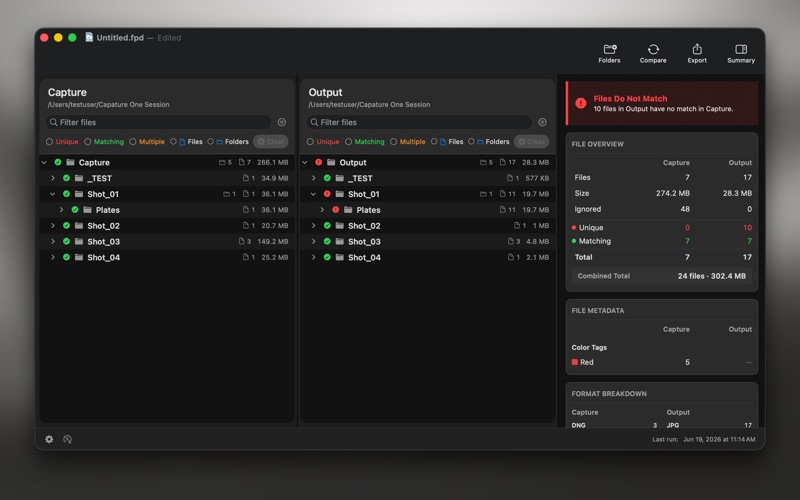Click folder icon of Output Shot_03 row
Image resolution: width=800 pixels, height=500 pixels.
340,241
